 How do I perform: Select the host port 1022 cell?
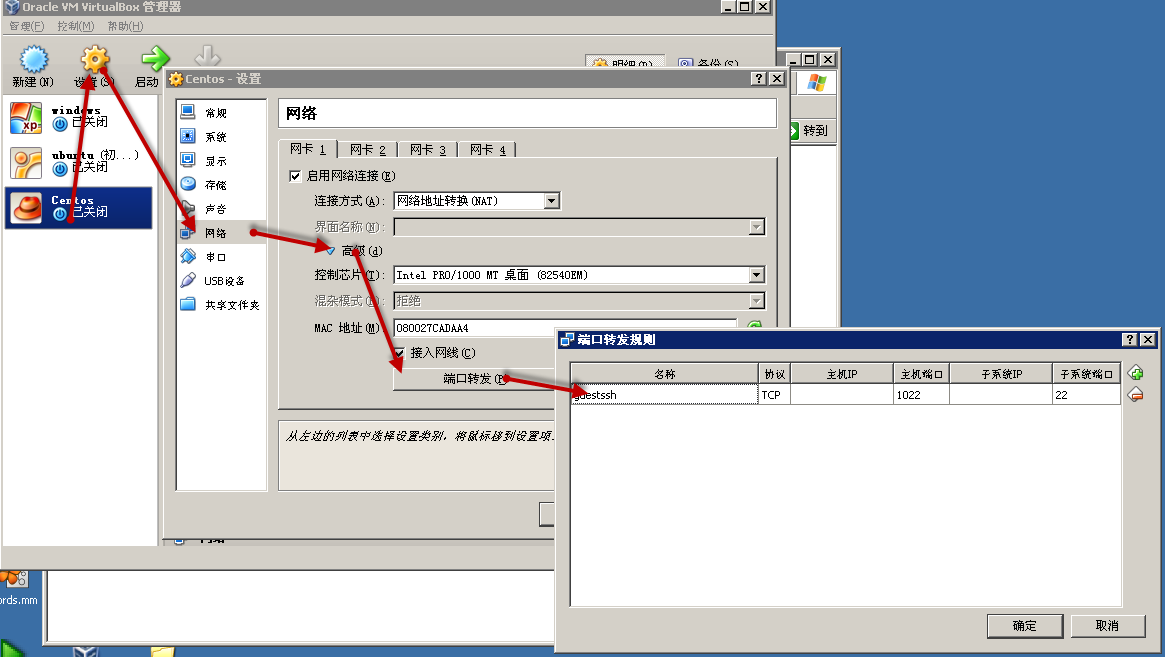pos(921,395)
